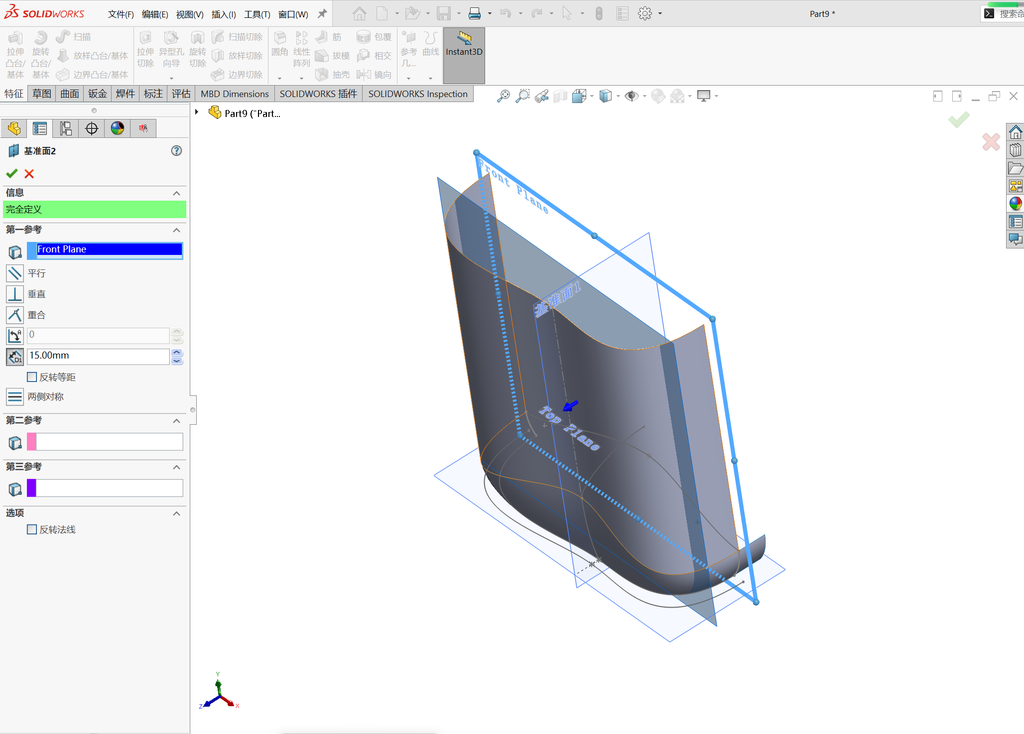Open the Options gear icon

click(x=645, y=14)
